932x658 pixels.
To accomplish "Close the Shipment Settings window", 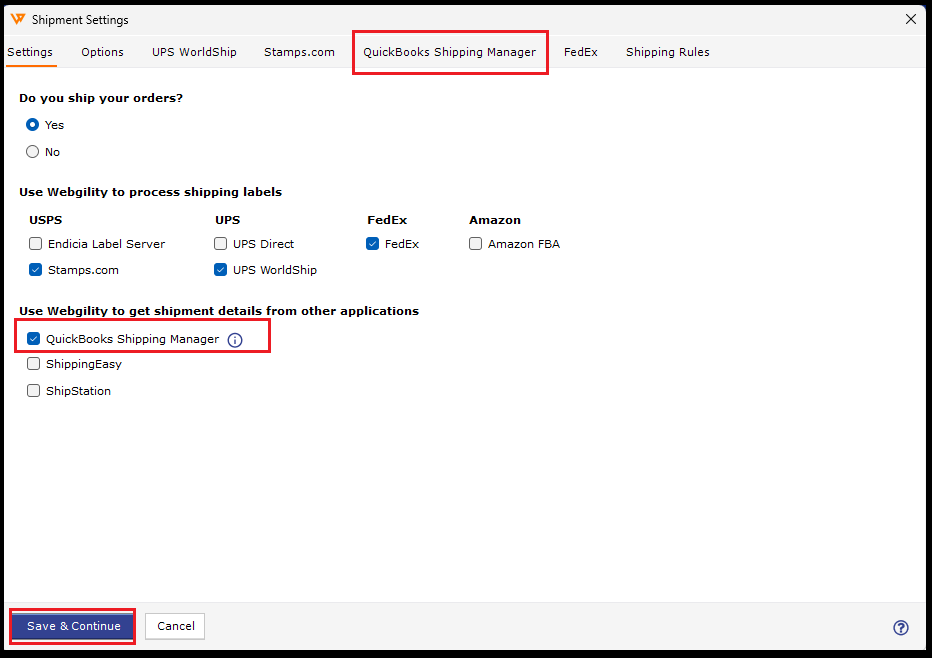I will tap(910, 19).
